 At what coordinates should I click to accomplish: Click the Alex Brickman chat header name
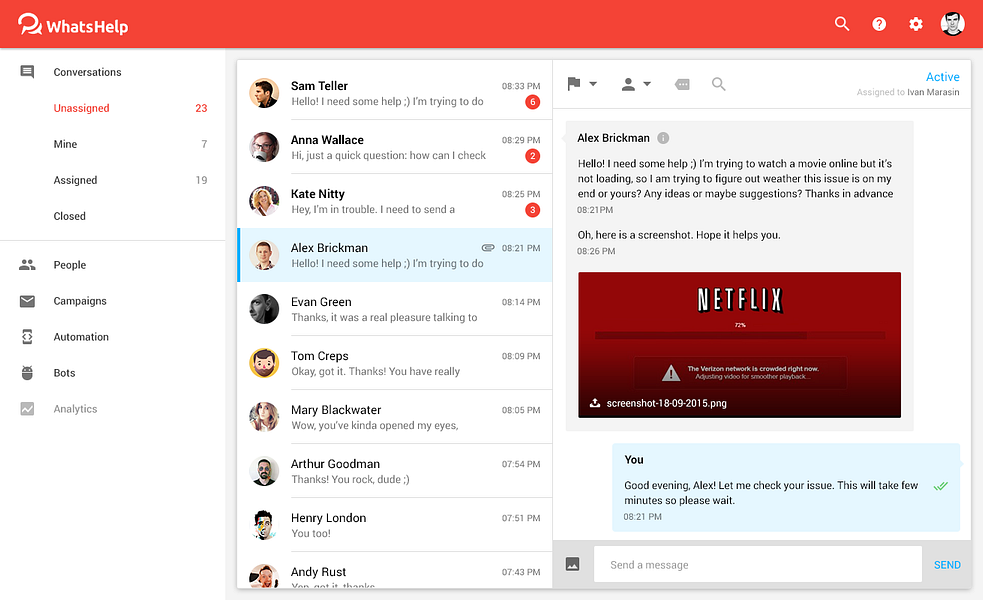[613, 138]
